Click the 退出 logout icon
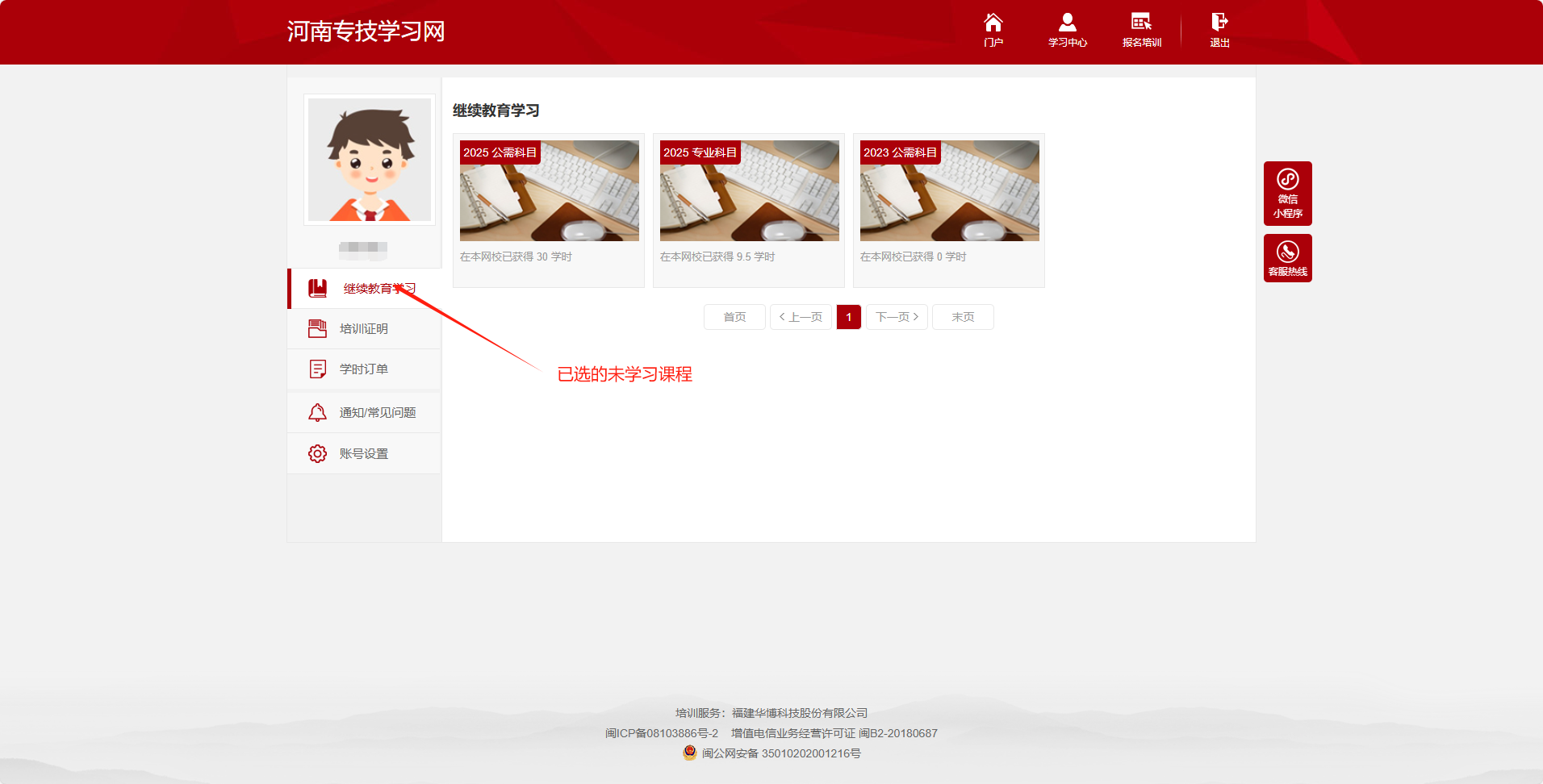 1219,22
